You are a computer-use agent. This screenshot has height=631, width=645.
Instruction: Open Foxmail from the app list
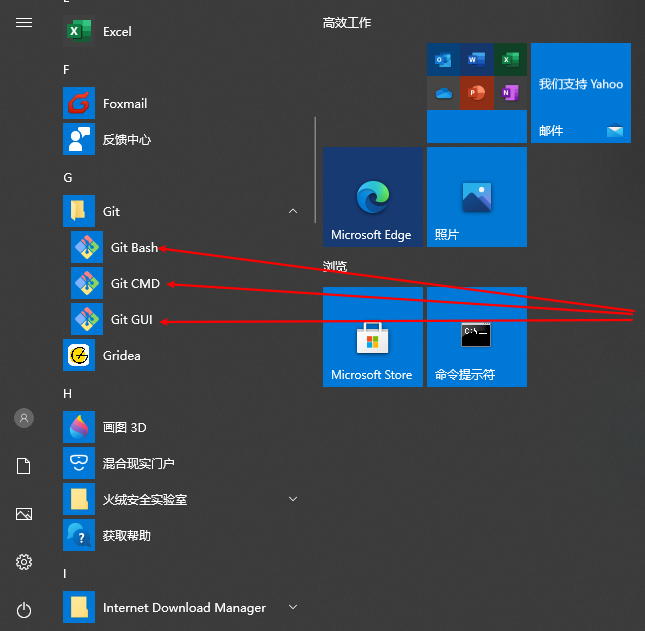click(x=124, y=103)
